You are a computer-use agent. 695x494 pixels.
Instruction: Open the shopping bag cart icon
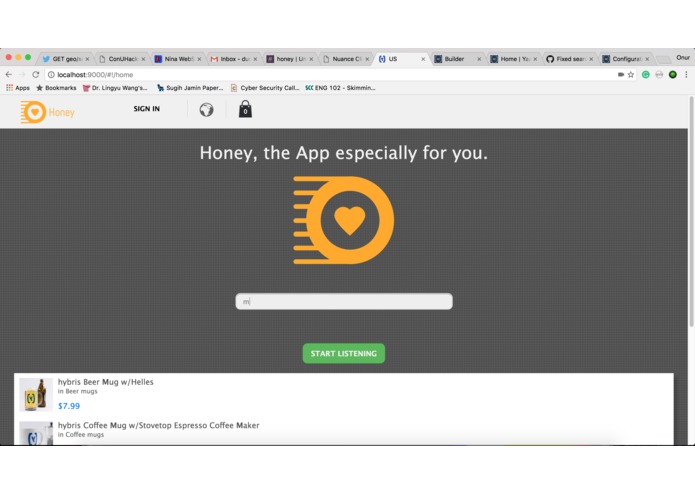(x=245, y=109)
